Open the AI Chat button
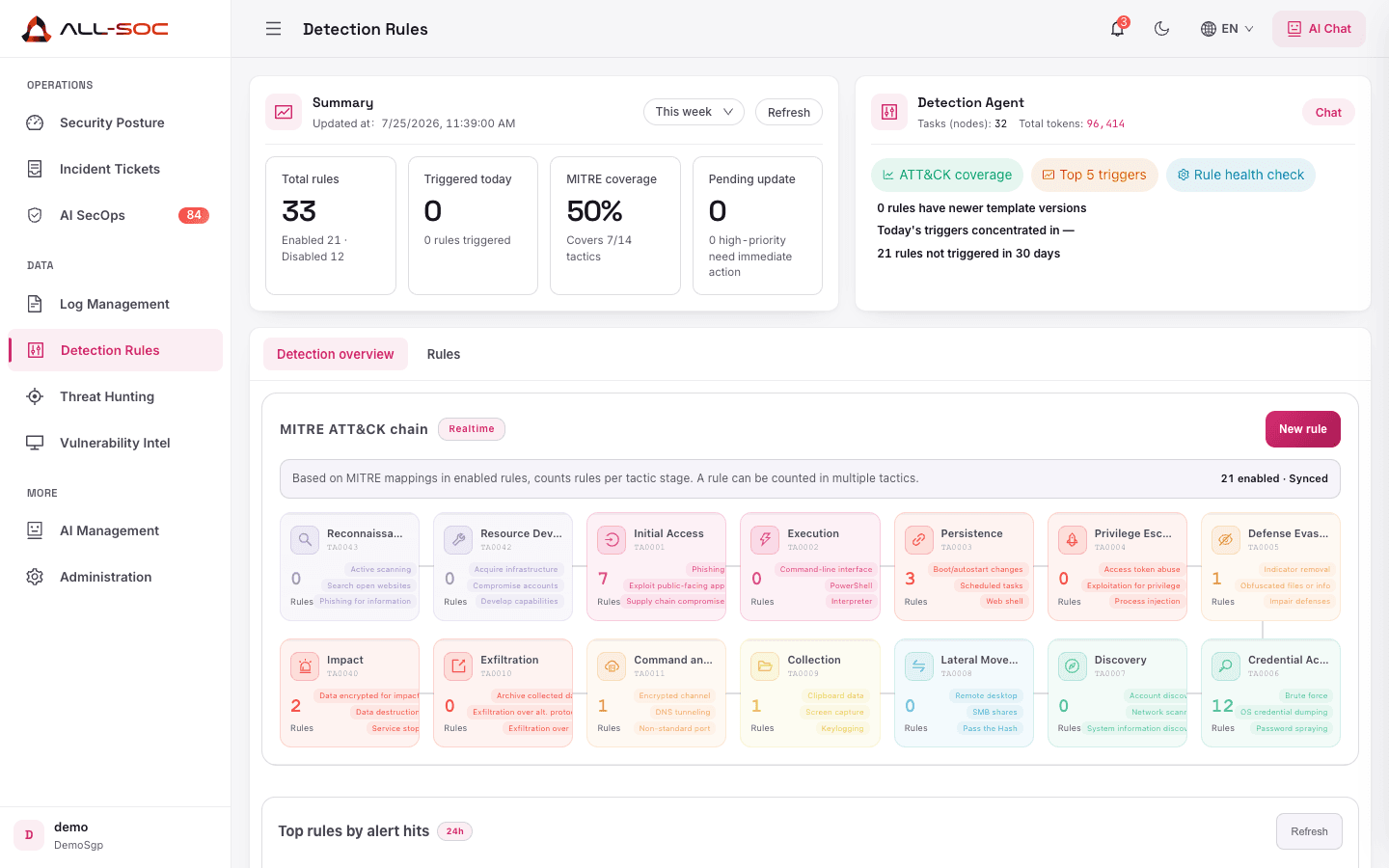The image size is (1389, 868). (1319, 29)
